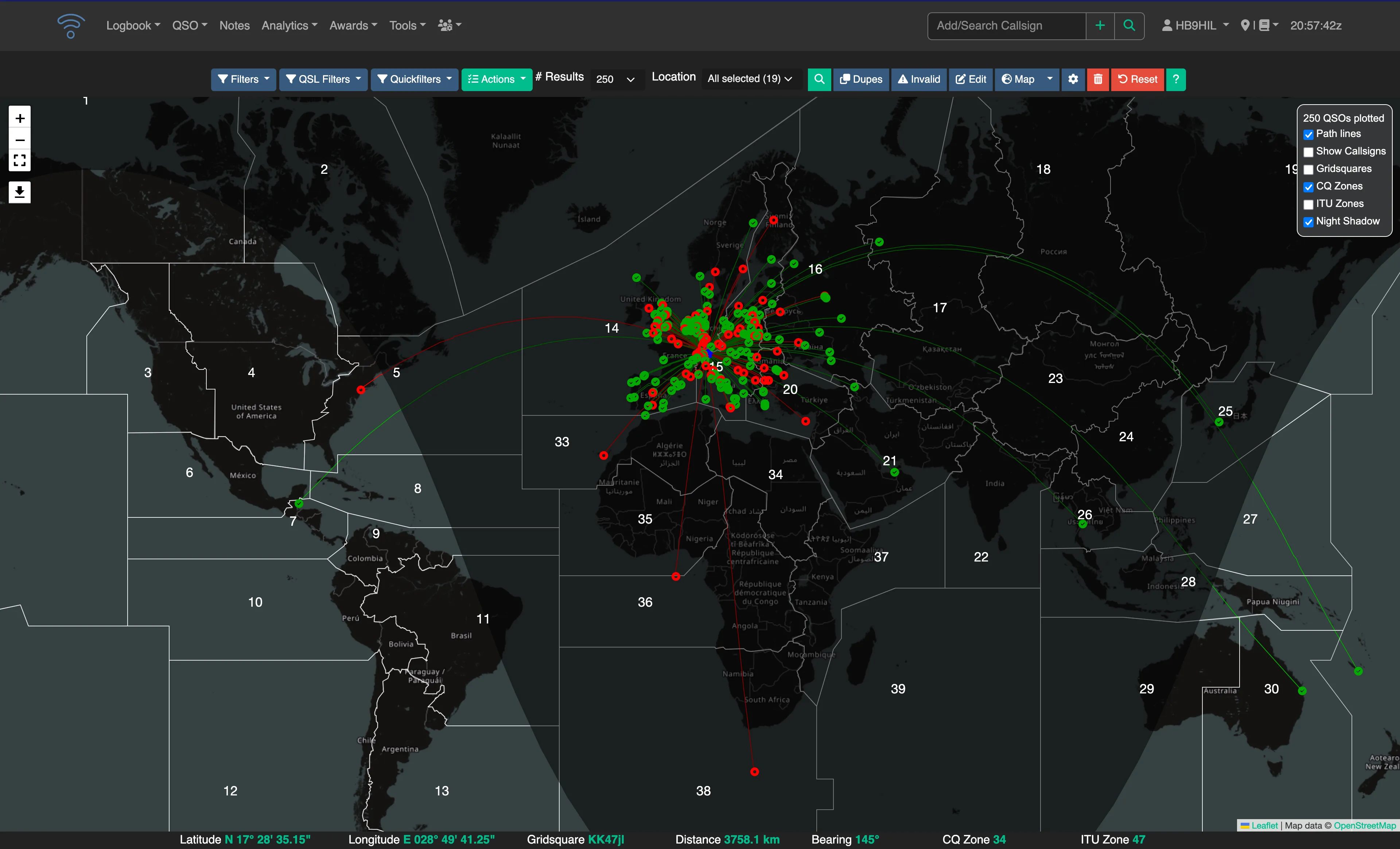Open the settings gear icon in the toolbar
1400x849 pixels.
pyautogui.click(x=1073, y=79)
